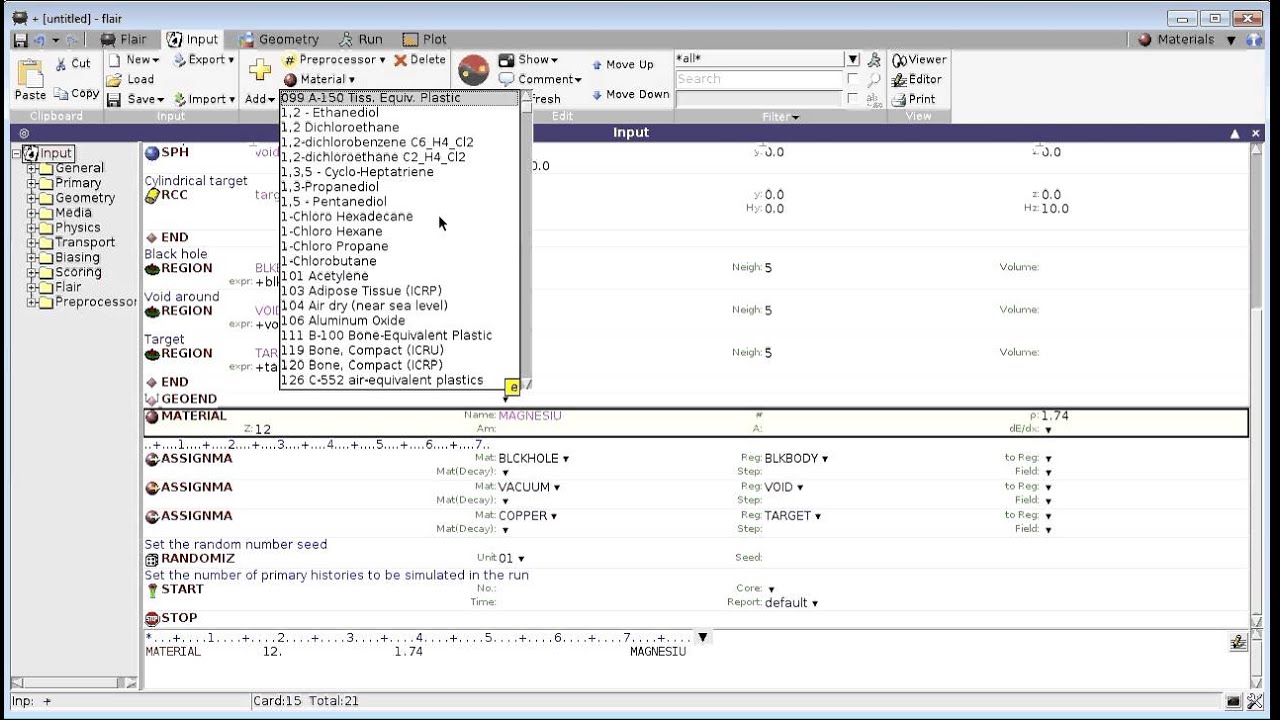The image size is (1280, 720).
Task: Switch to the Geometry tab
Action: pos(279,40)
